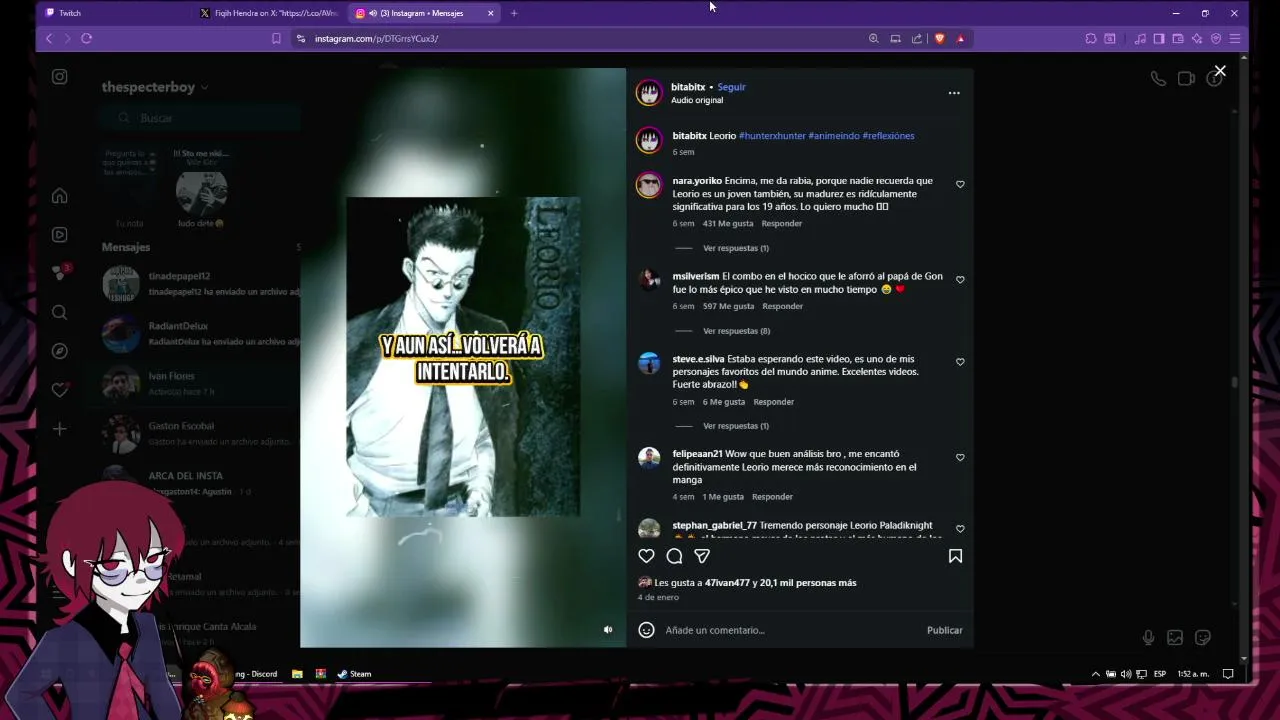Attach image with photo icon in chat

(1175, 637)
